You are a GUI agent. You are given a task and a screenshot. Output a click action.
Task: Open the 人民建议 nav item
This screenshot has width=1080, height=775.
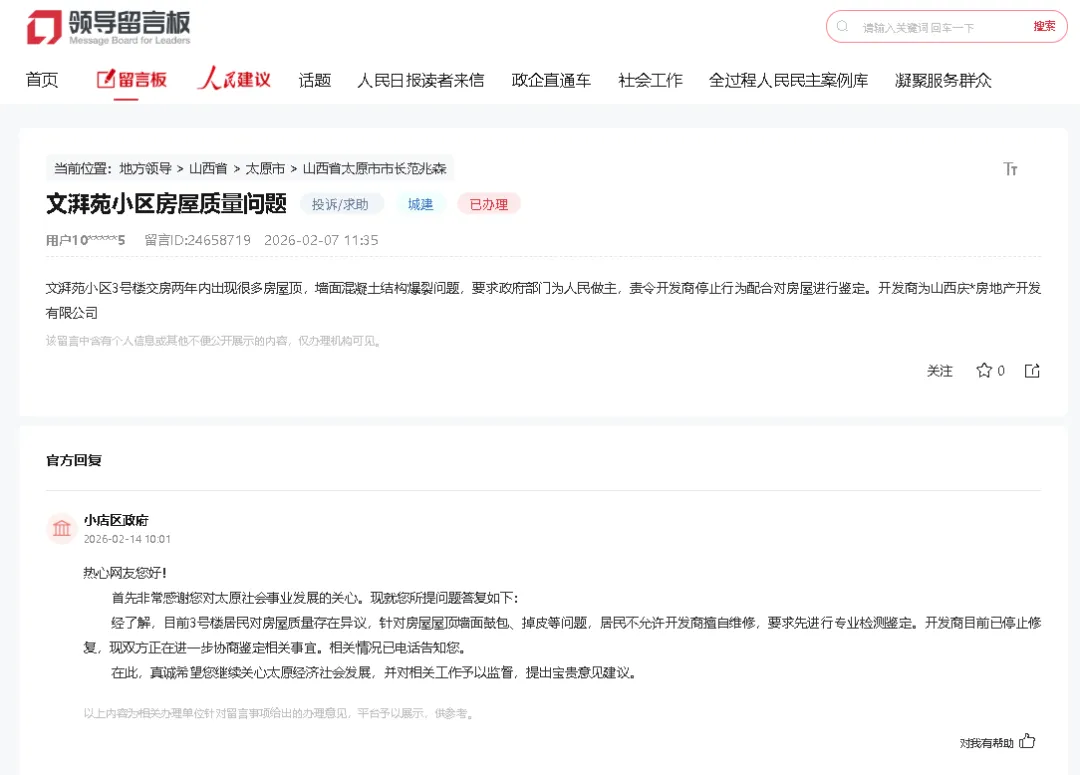click(234, 79)
